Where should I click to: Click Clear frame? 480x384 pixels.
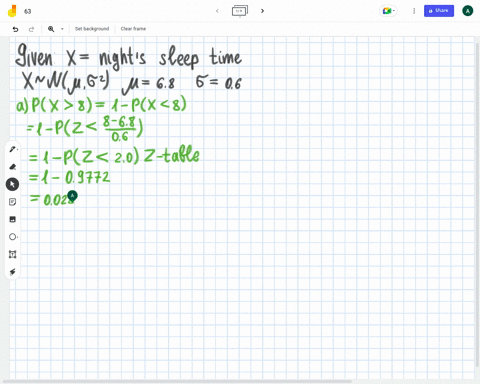(133, 29)
